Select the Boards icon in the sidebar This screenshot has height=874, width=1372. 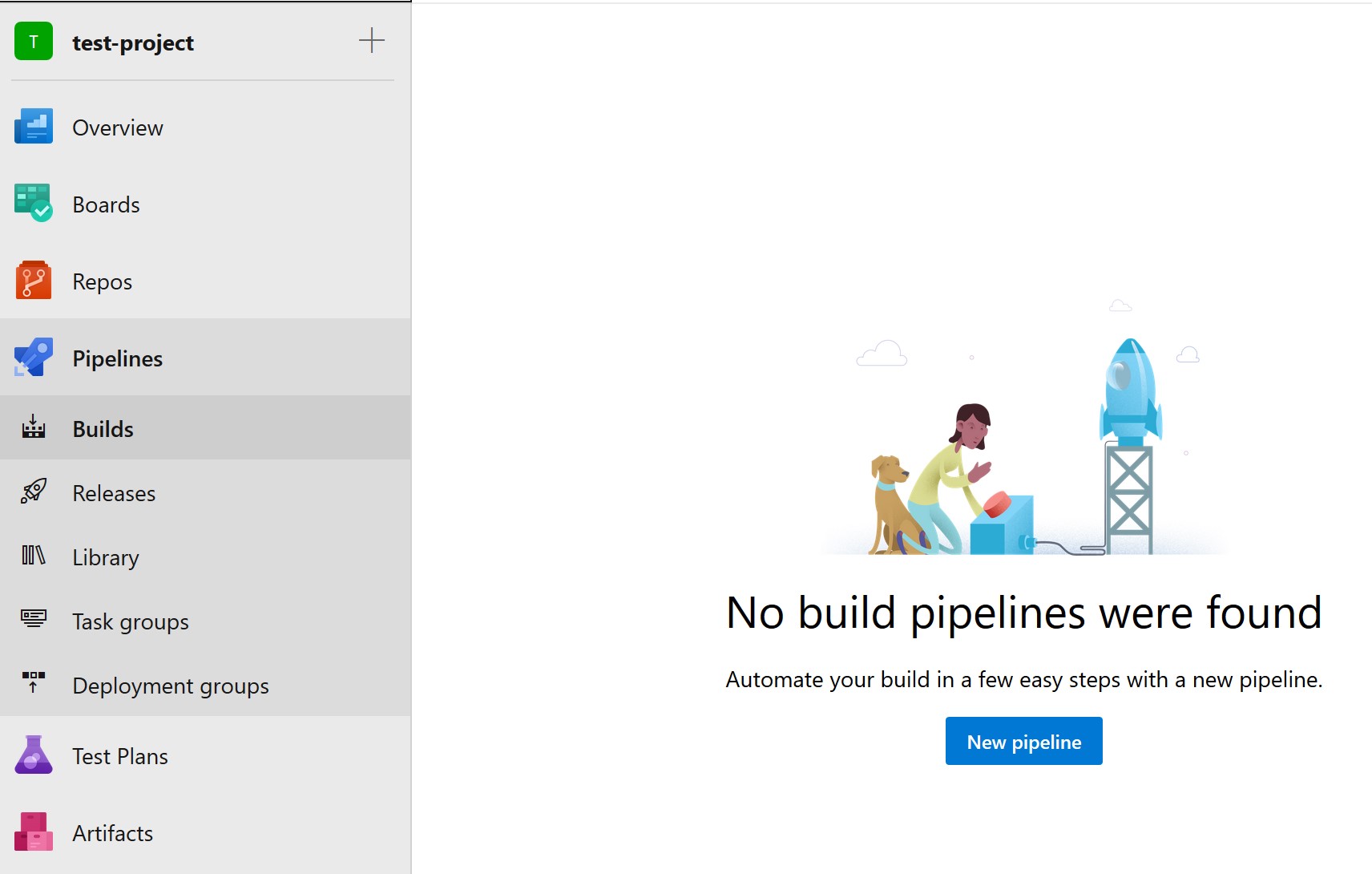(32, 204)
